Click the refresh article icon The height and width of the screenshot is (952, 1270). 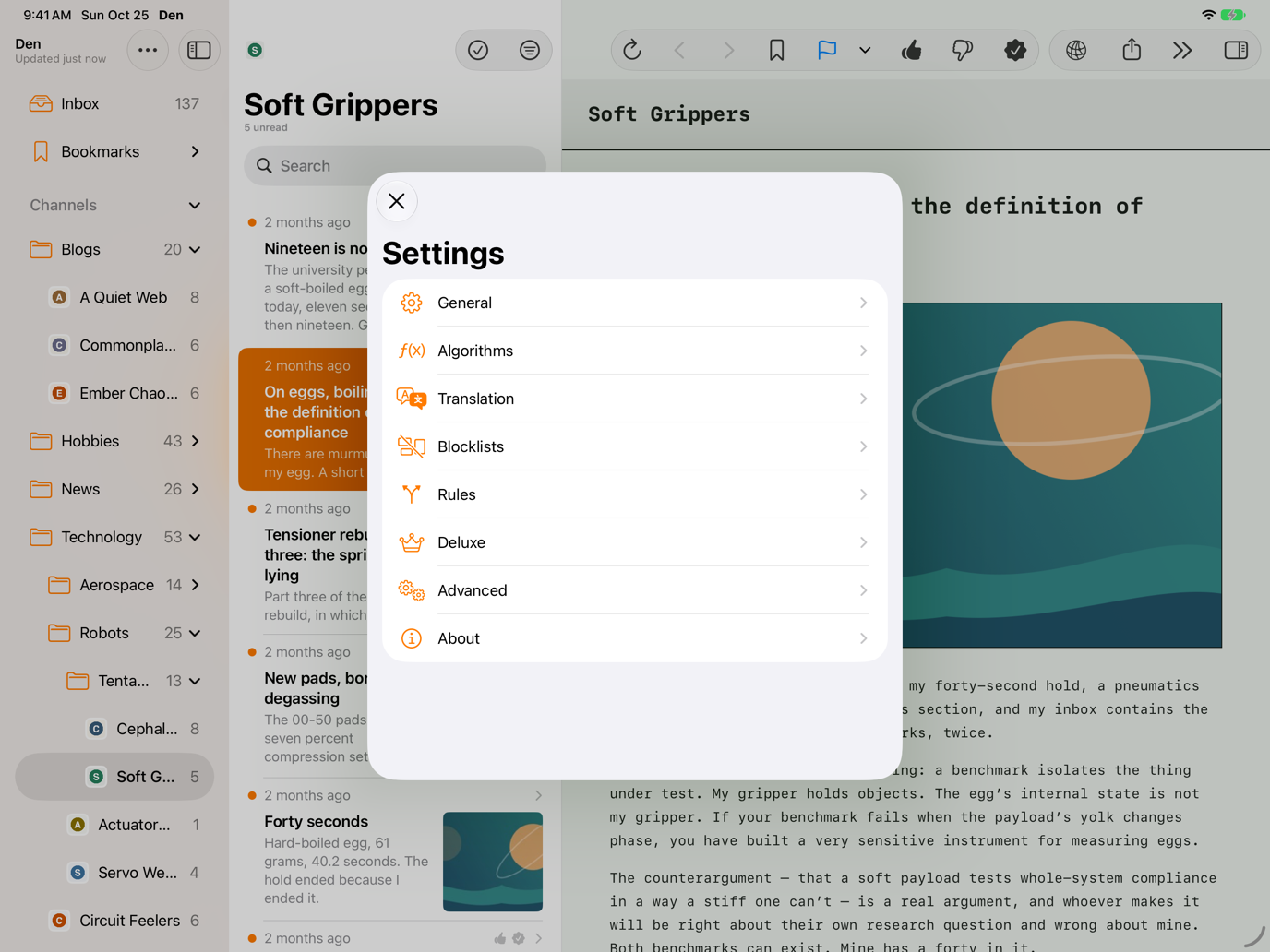632,50
